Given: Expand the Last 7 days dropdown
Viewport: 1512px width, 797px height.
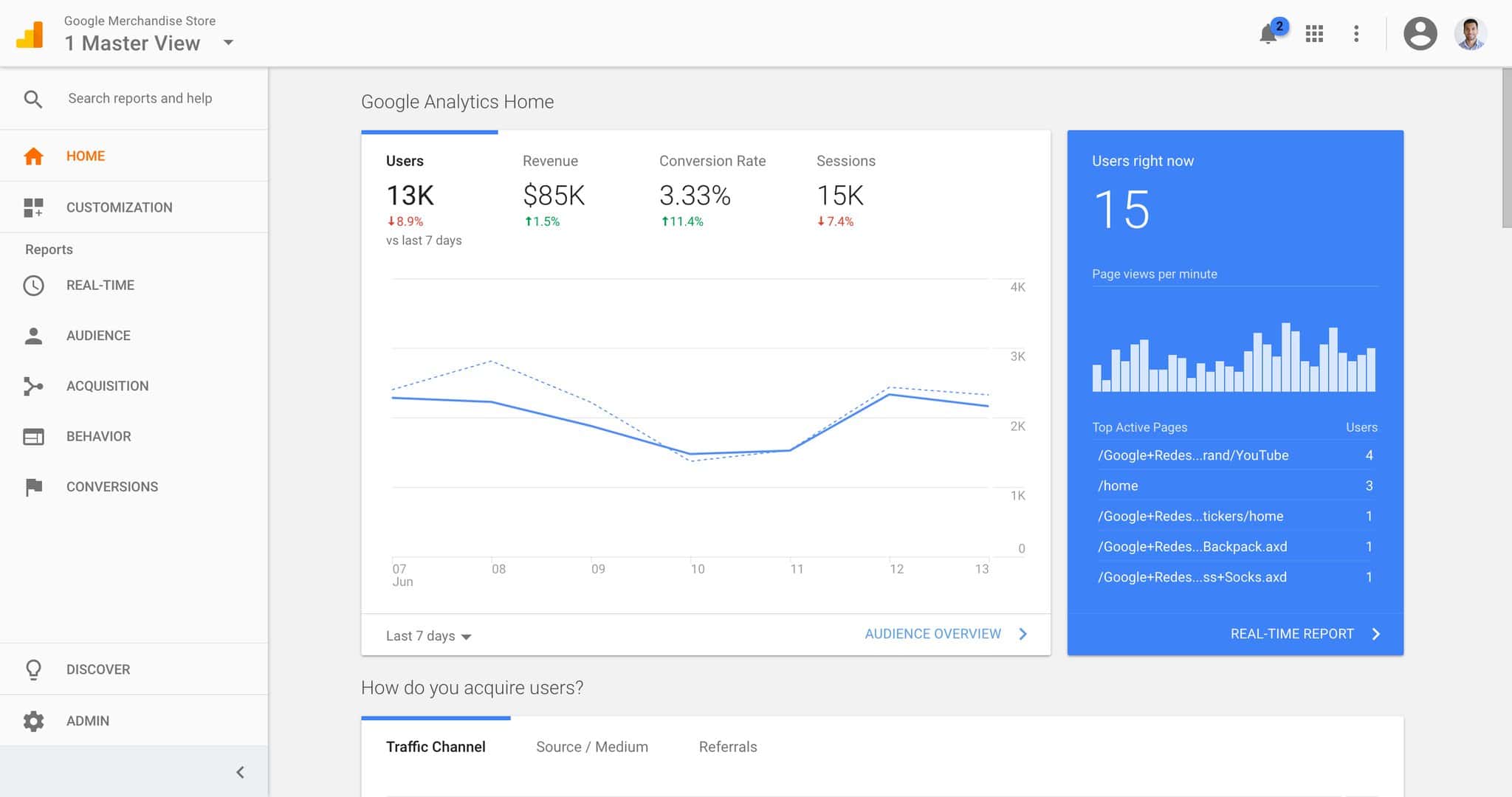Looking at the screenshot, I should click(x=428, y=636).
